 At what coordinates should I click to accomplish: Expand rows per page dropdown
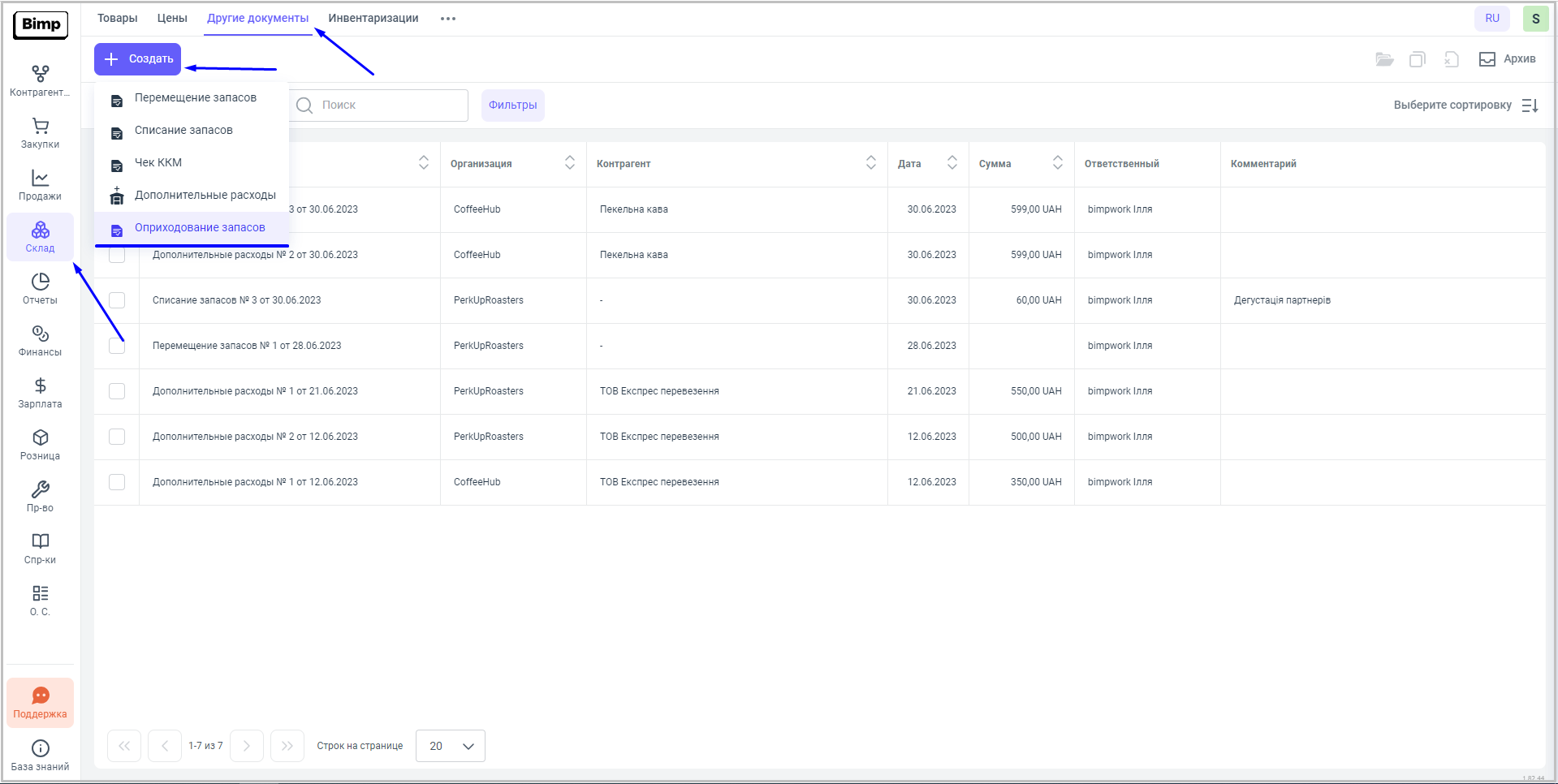coord(451,746)
